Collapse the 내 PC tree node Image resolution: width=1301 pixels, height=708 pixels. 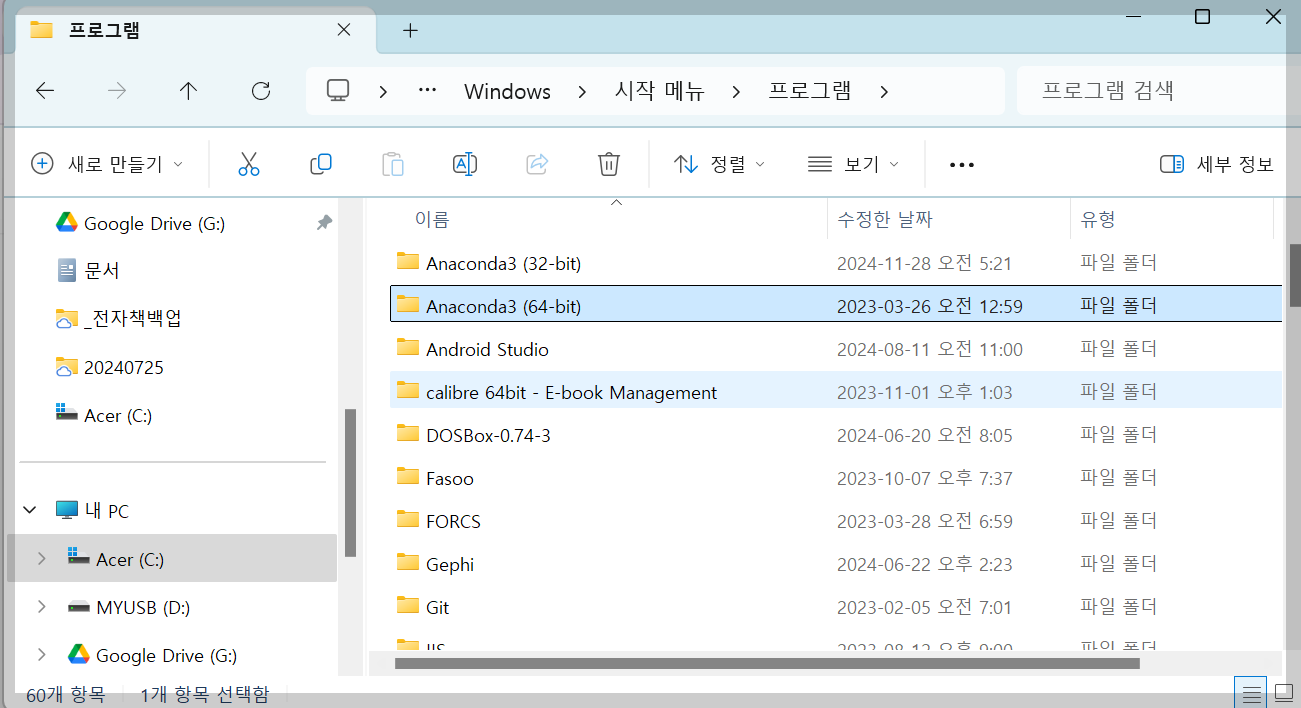click(31, 511)
